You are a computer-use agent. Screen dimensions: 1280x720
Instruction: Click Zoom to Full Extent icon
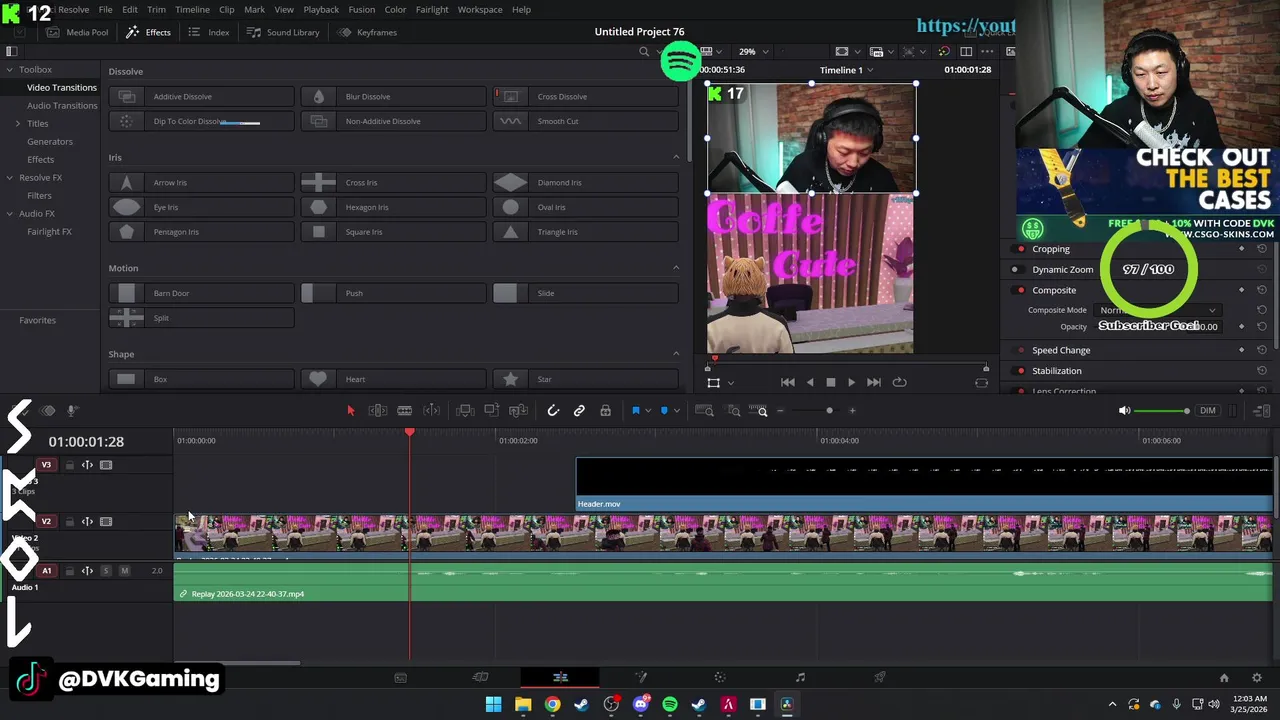704,411
